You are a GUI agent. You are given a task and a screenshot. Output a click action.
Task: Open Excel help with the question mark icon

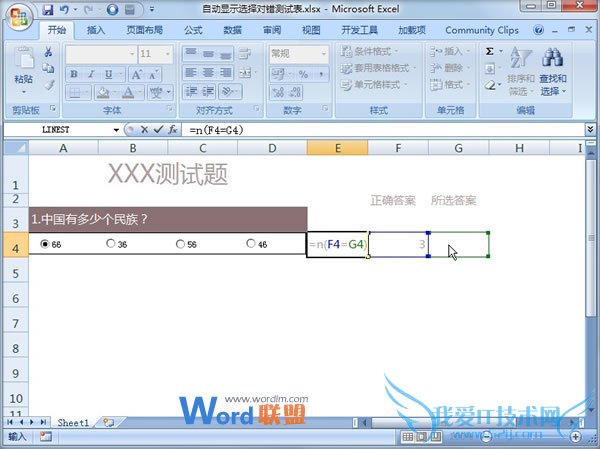[538, 30]
